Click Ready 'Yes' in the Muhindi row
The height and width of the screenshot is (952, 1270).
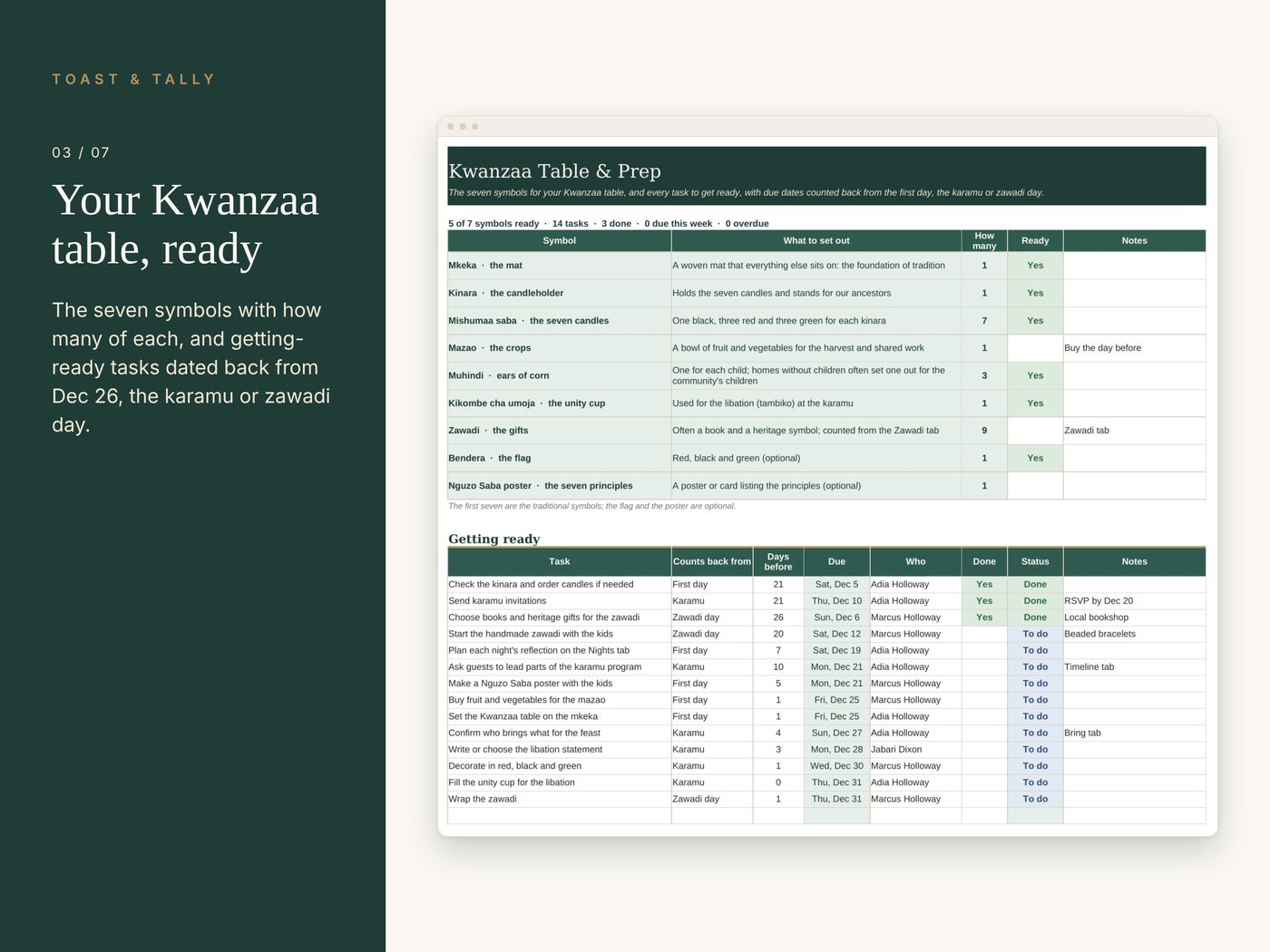[x=1035, y=375]
